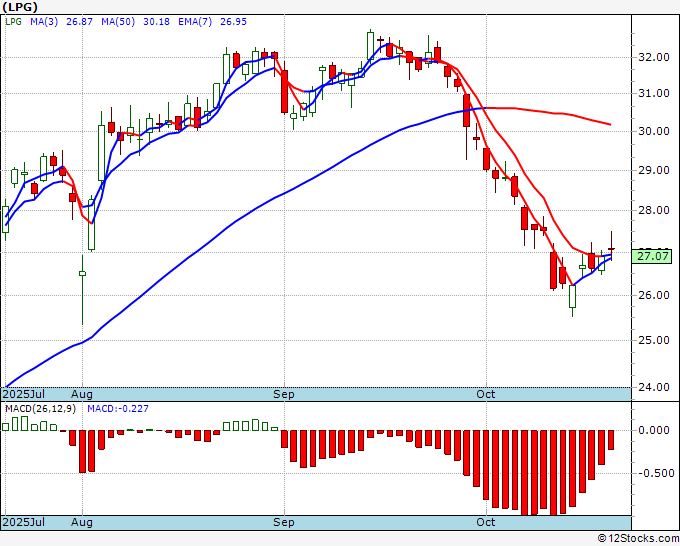
Task: Select the EMA(7) legend label
Action: click(x=195, y=22)
